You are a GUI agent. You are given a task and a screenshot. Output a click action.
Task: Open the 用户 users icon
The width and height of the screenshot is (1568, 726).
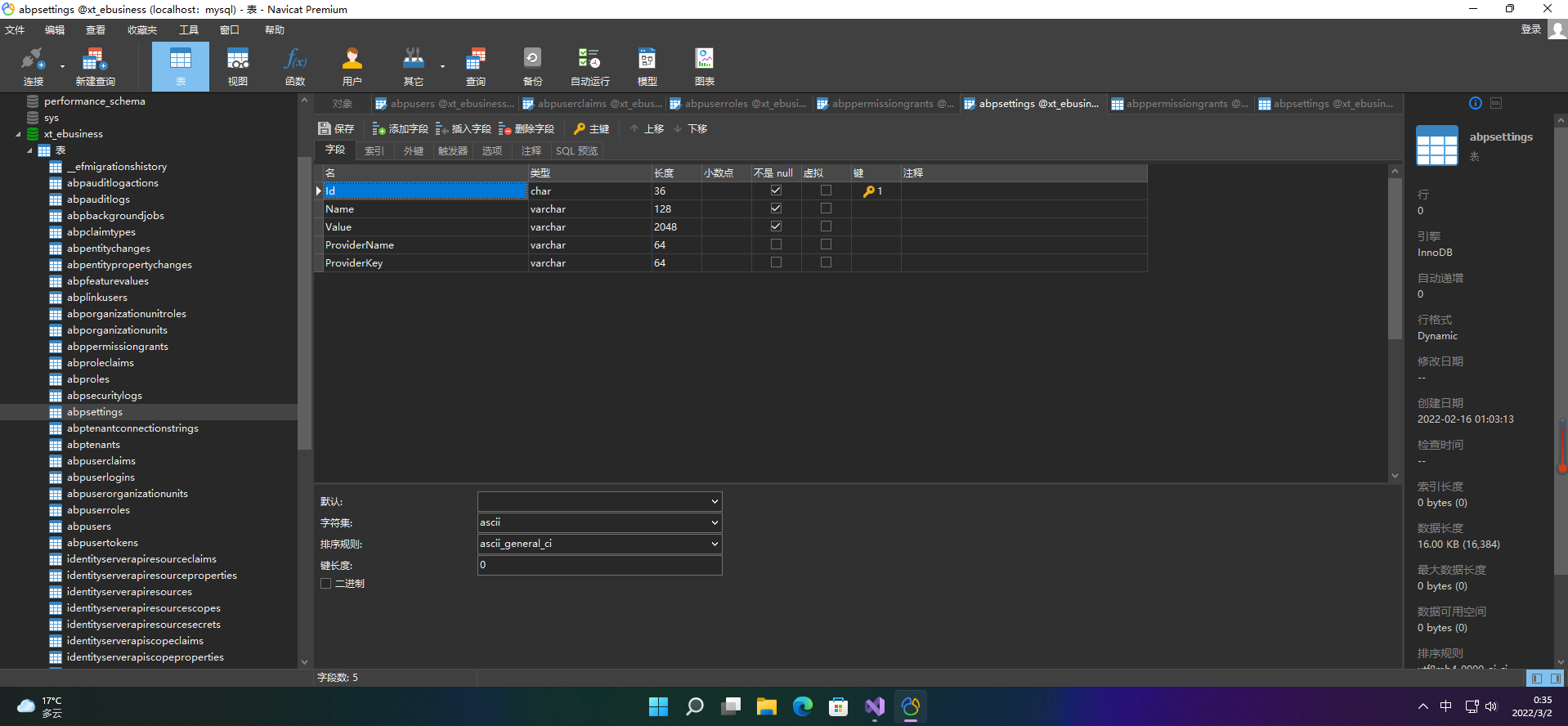(352, 66)
